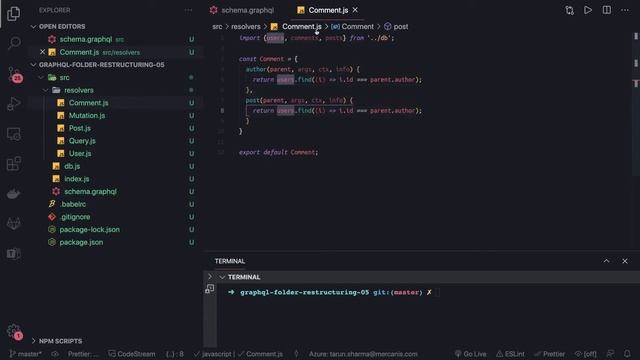The width and height of the screenshot is (640, 360).
Task: Click ESLint status bar item
Action: pos(510,354)
